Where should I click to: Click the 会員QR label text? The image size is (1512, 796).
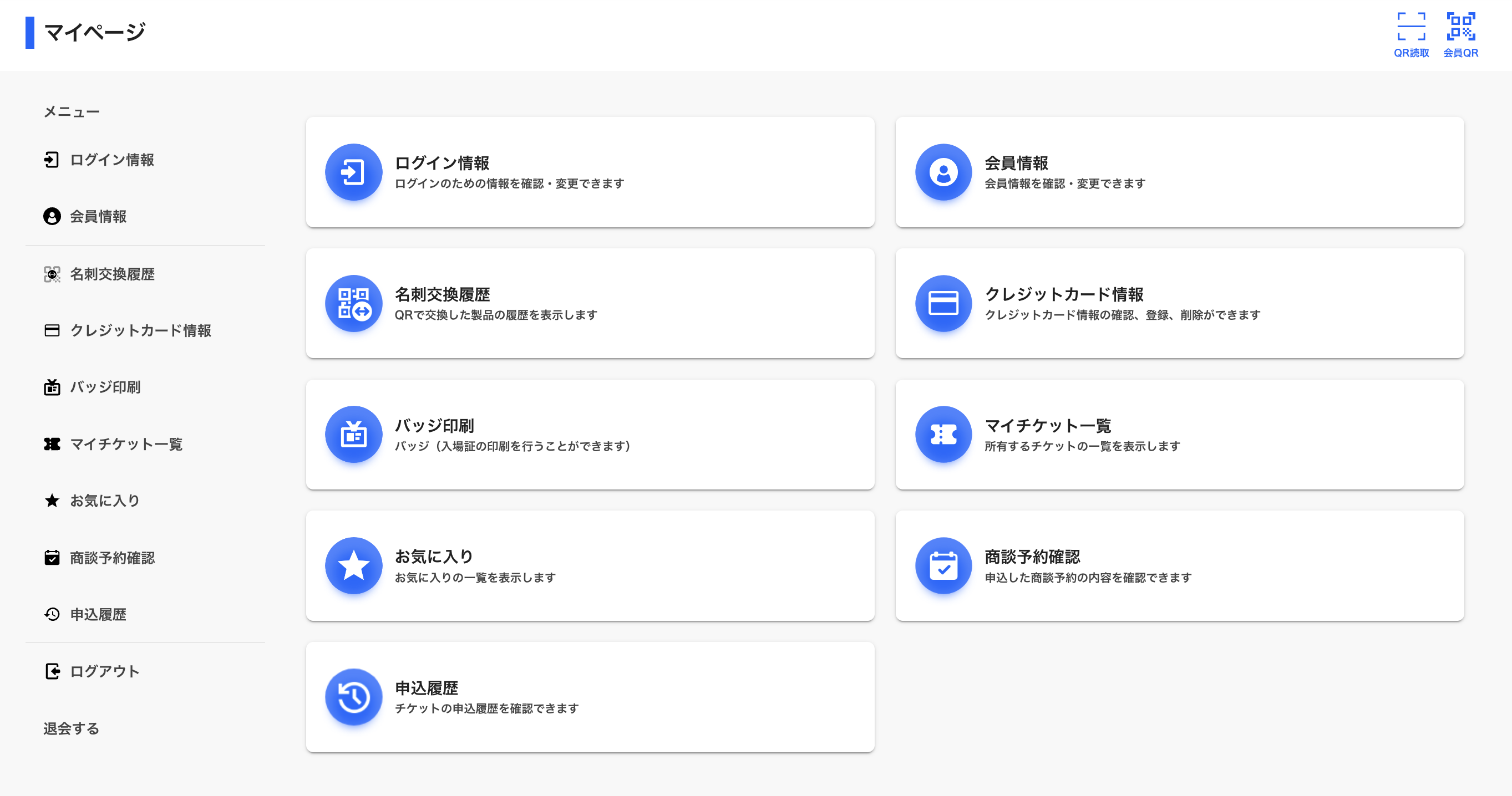click(x=1460, y=53)
